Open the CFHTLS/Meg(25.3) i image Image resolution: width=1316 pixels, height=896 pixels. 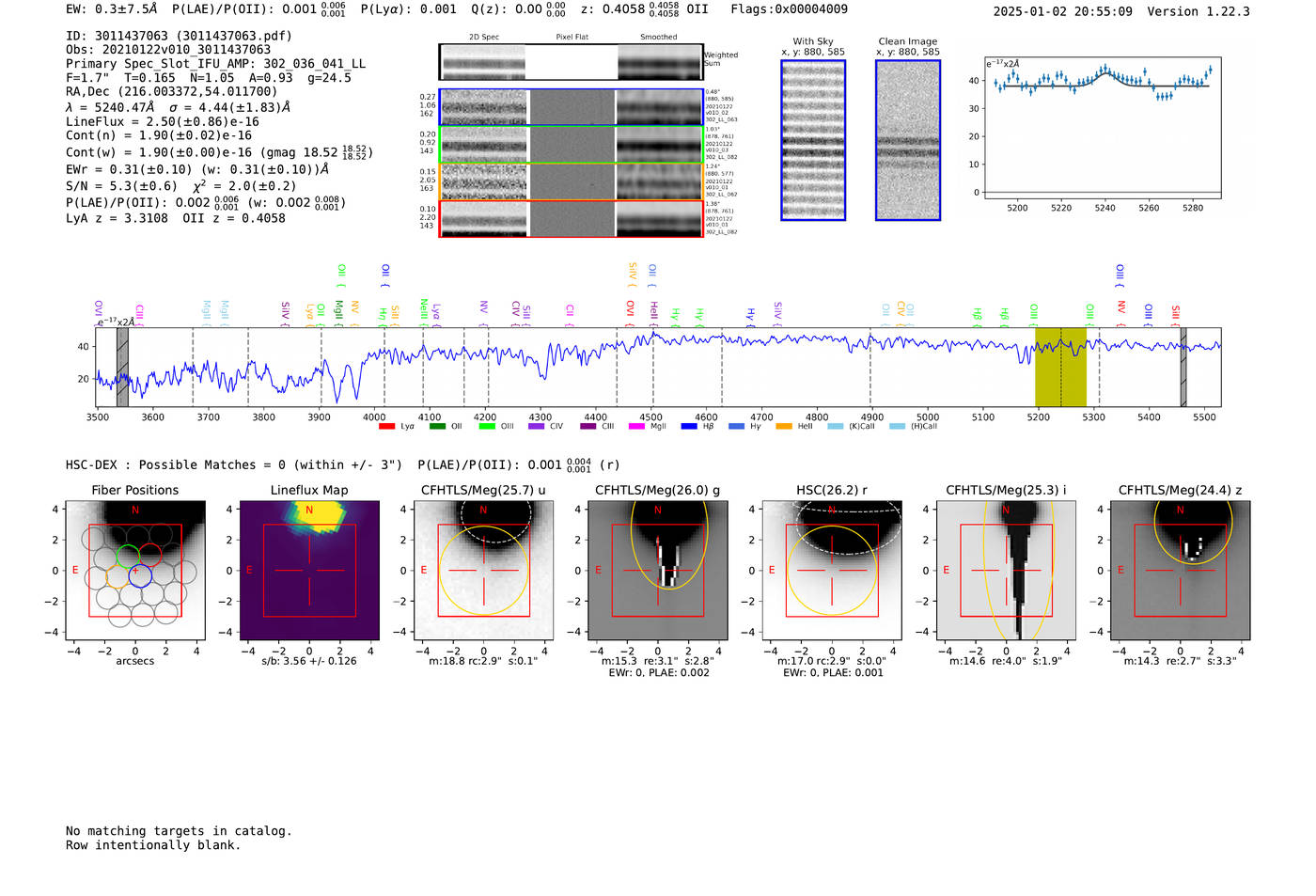pos(1006,571)
